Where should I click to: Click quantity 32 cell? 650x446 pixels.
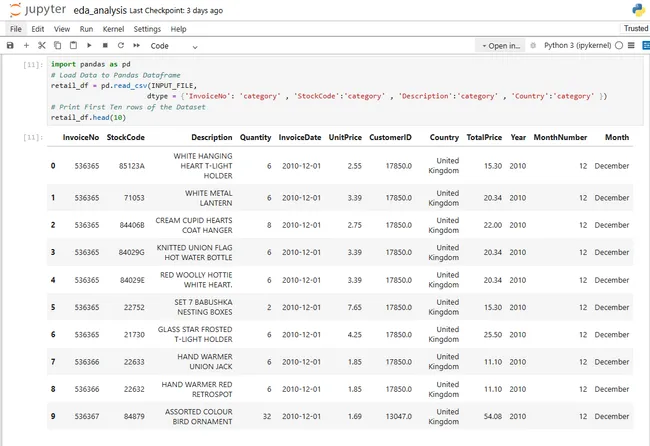click(x=267, y=416)
